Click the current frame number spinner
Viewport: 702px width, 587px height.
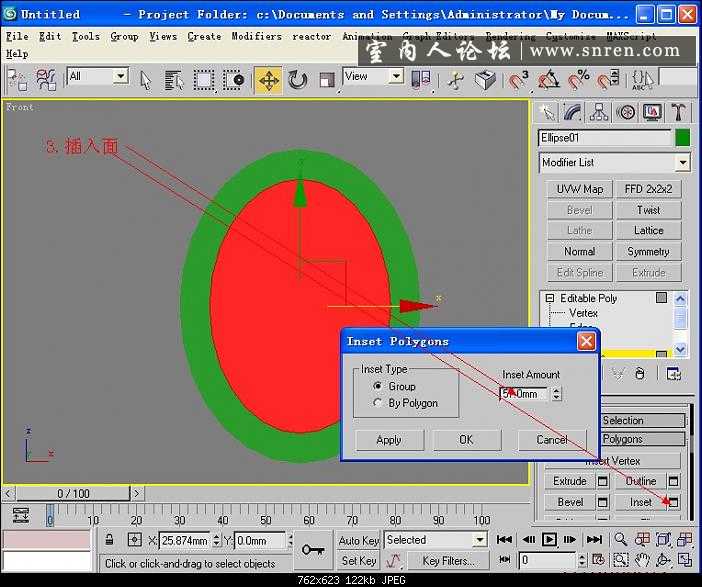coord(582,560)
